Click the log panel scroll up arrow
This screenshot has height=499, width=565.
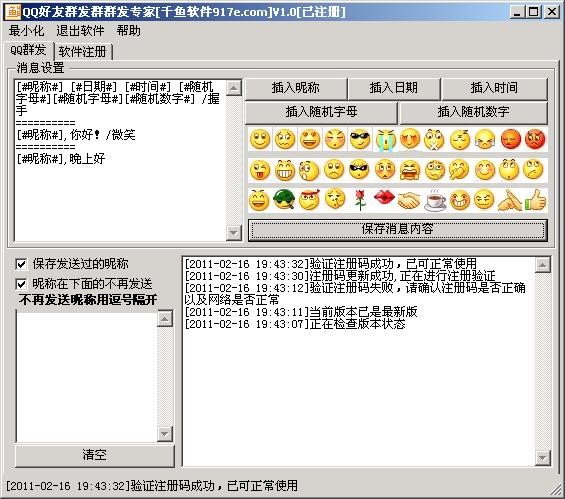543,265
